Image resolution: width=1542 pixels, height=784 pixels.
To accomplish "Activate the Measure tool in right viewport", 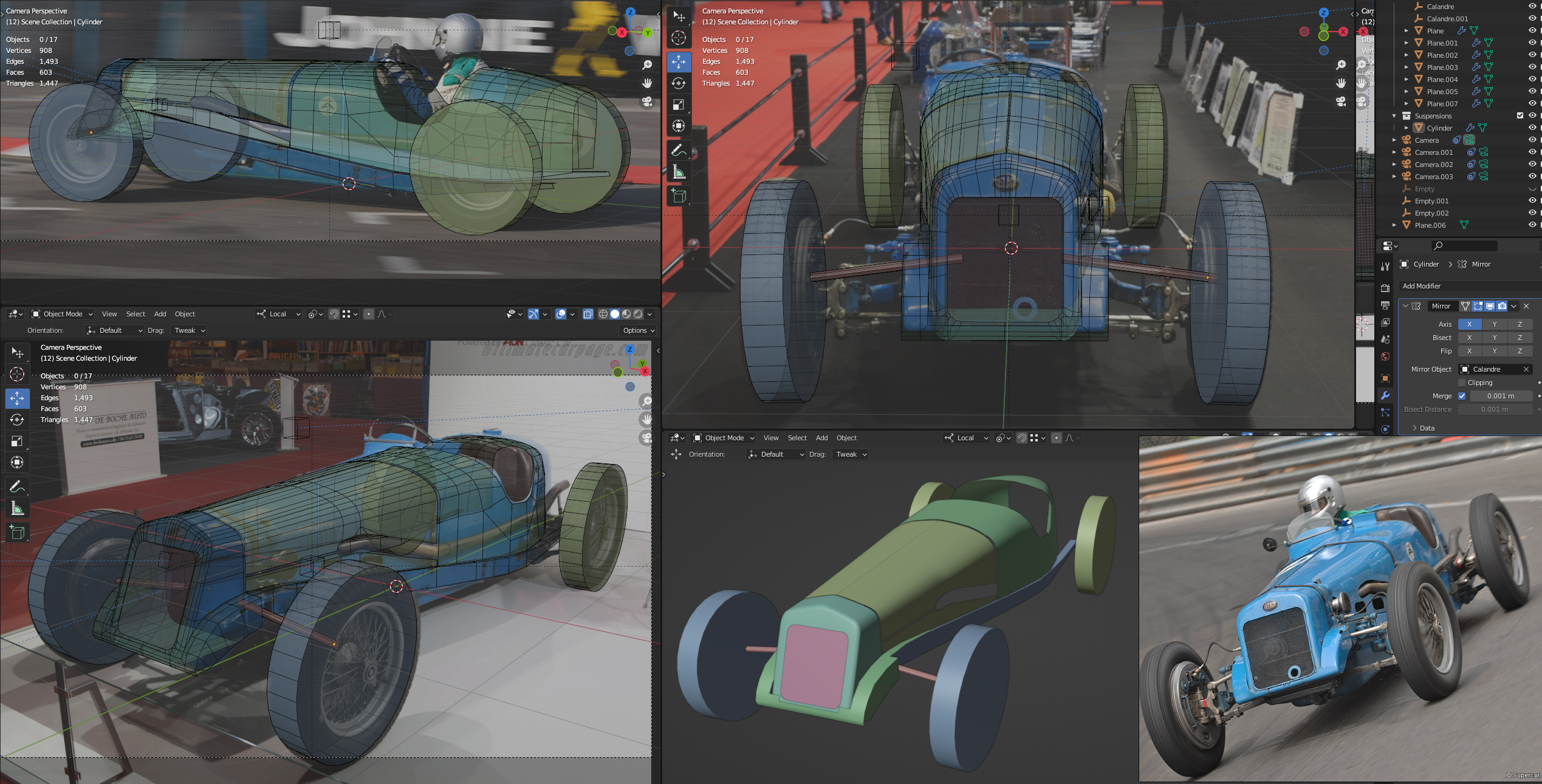I will [x=679, y=172].
